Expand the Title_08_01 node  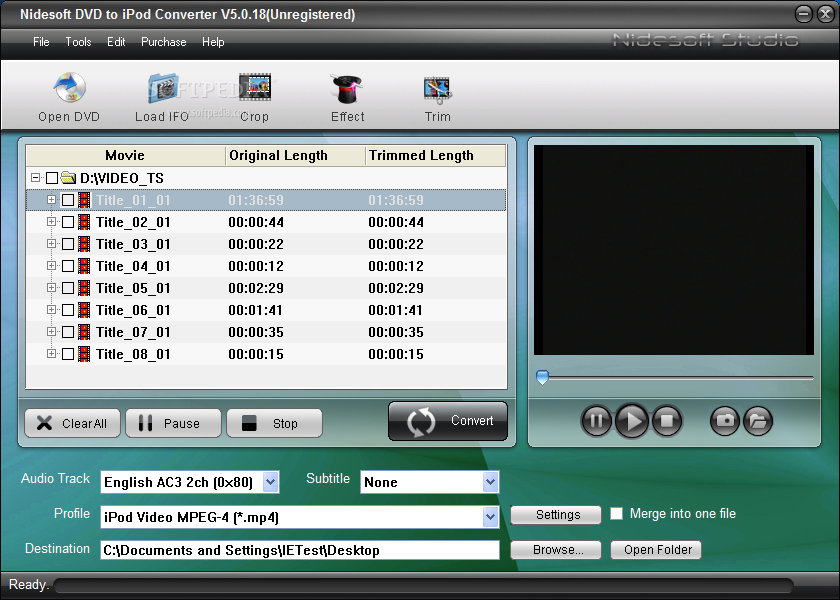click(51, 353)
